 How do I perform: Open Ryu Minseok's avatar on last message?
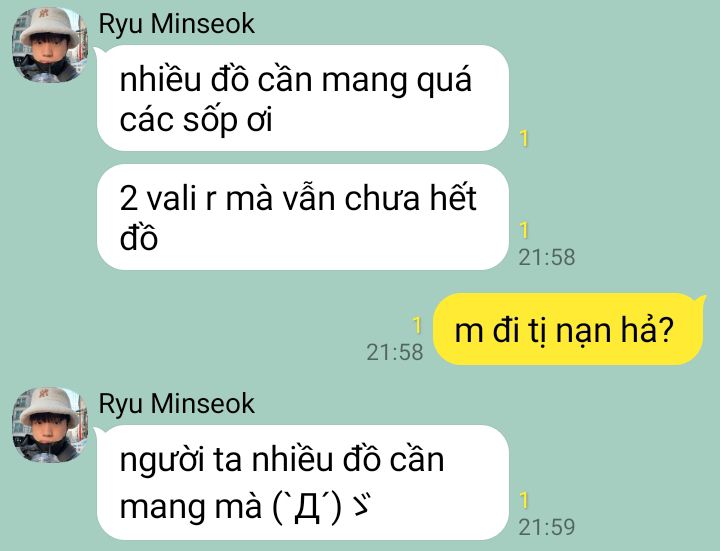pos(50,425)
